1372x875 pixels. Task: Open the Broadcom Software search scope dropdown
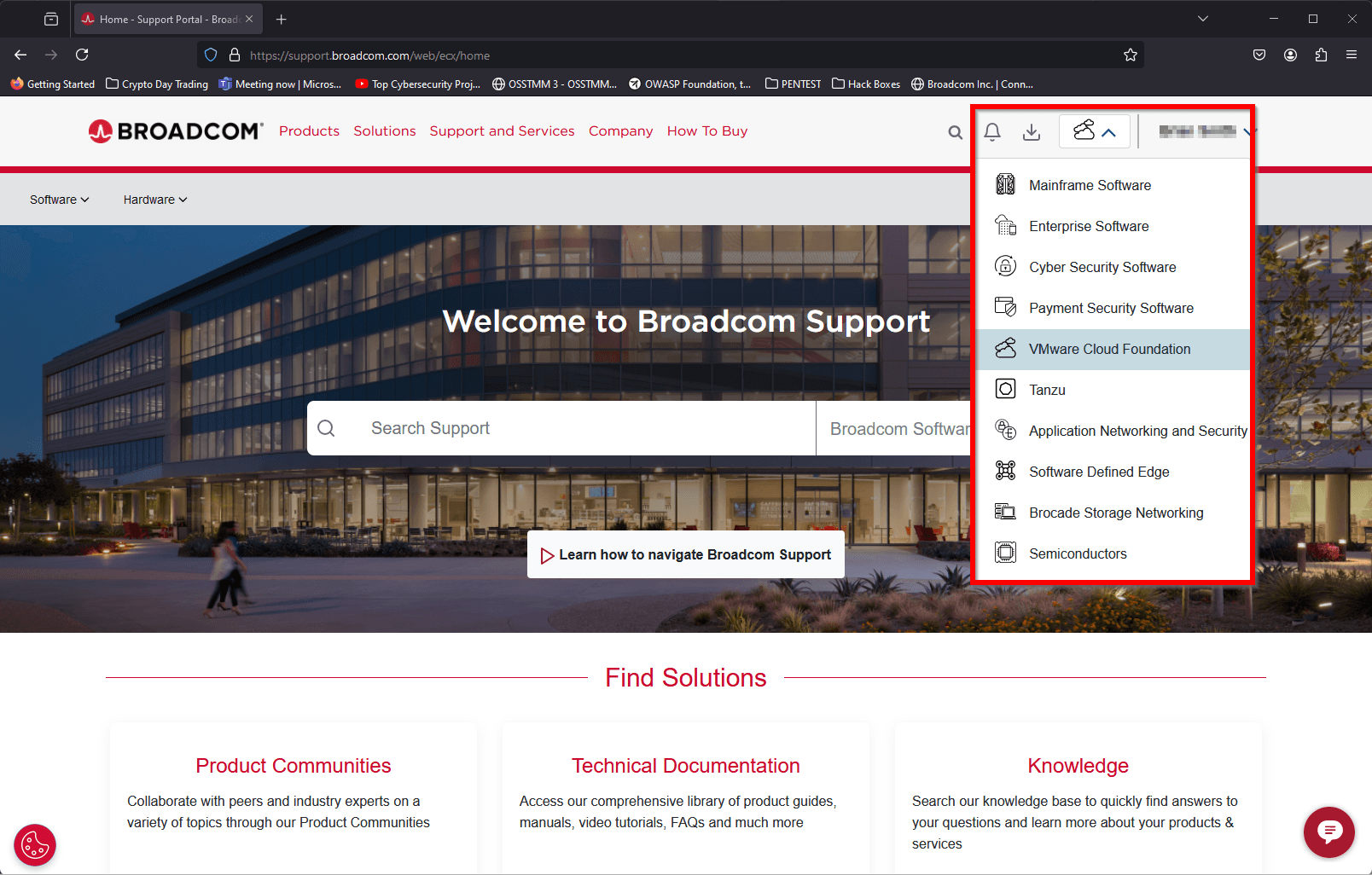click(893, 428)
